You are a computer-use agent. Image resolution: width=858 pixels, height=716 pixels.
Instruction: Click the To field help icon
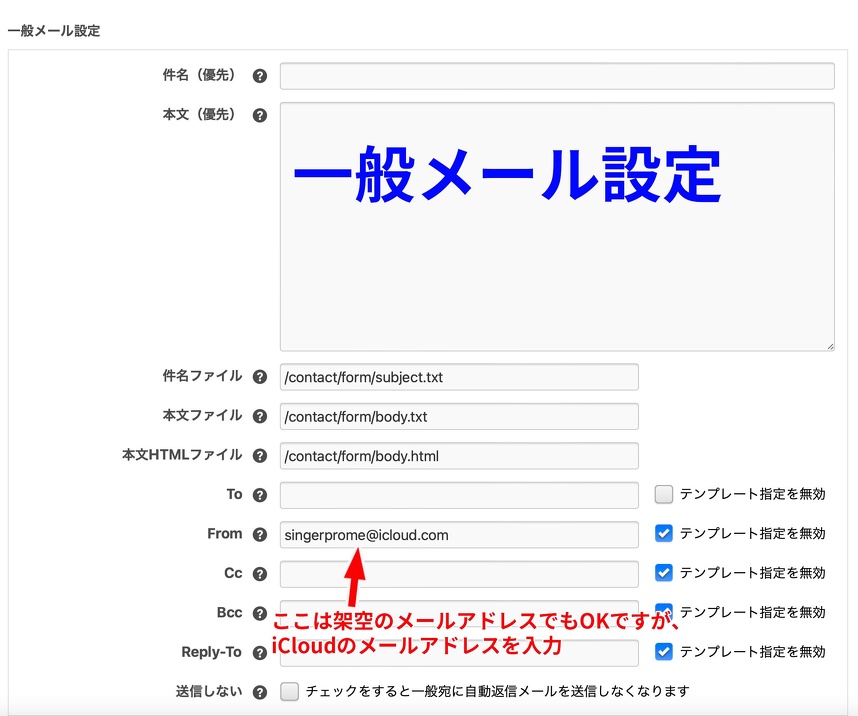pos(260,495)
